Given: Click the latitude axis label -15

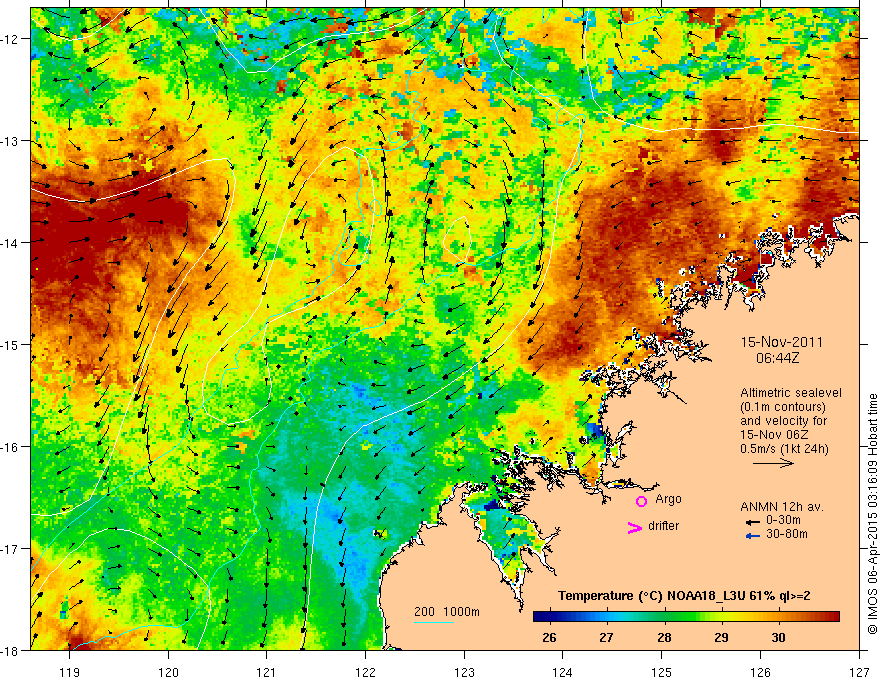Looking at the screenshot, I should pos(11,344).
